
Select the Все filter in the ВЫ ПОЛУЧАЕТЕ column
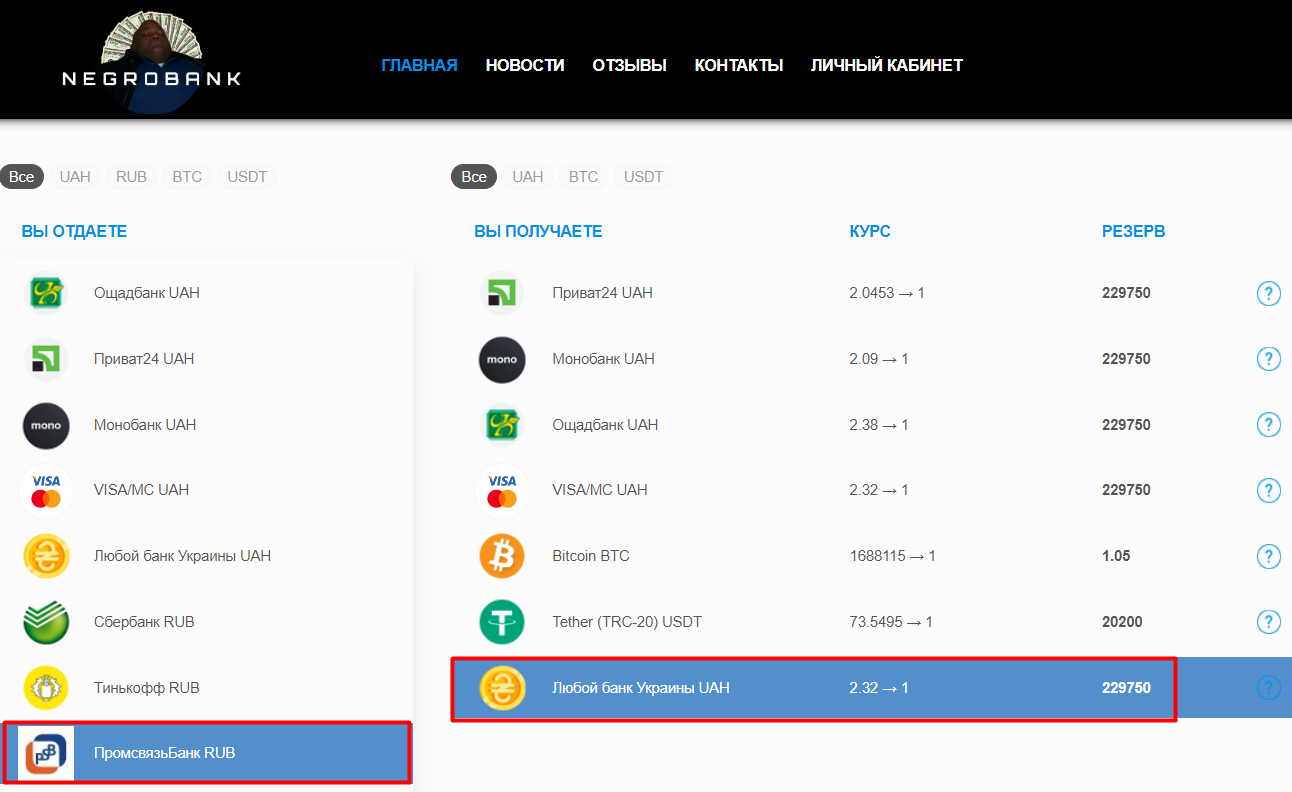(474, 177)
